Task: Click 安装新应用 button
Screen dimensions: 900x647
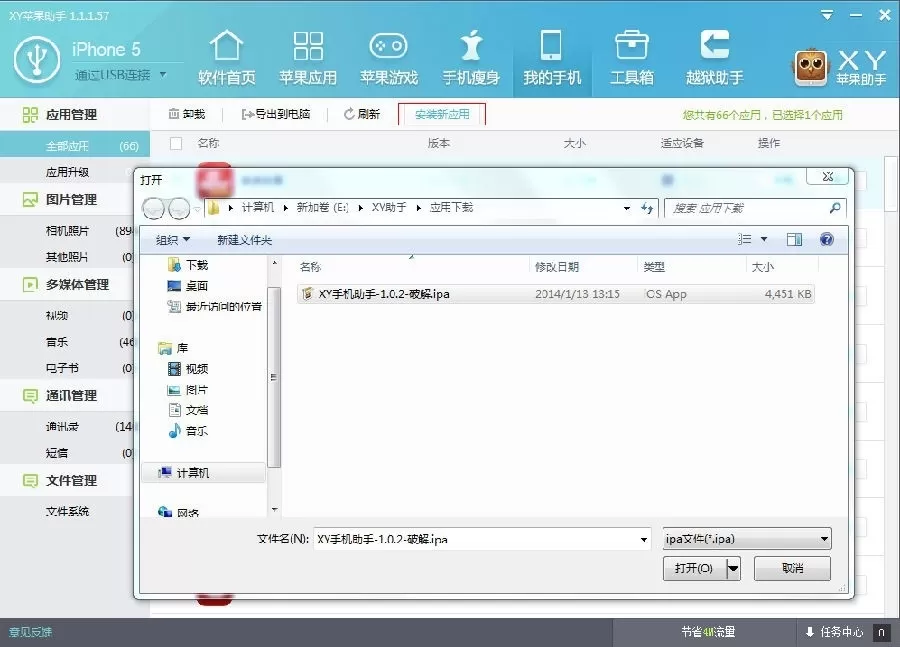Action: (x=442, y=114)
